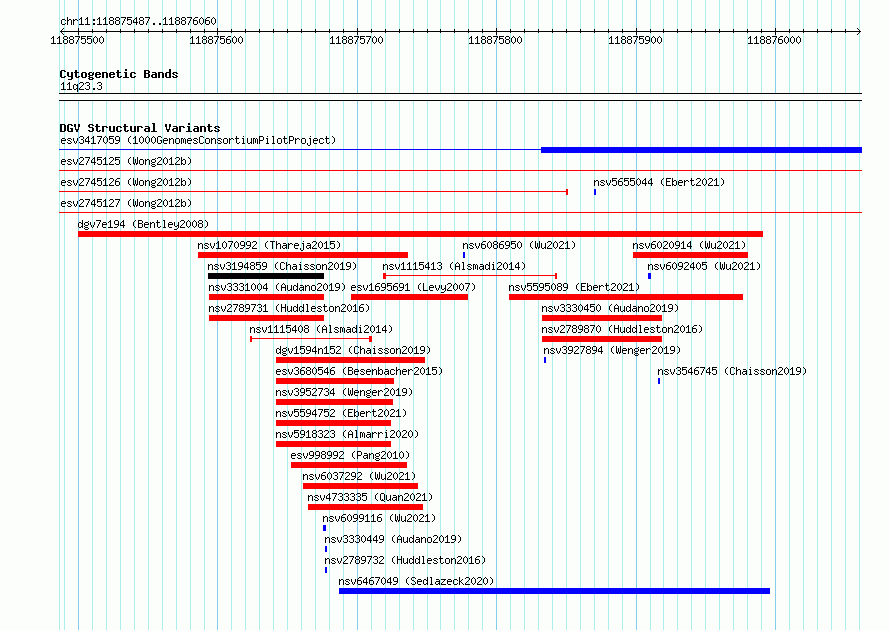Click nsv6099116 (Wu2021) label

click(379, 518)
